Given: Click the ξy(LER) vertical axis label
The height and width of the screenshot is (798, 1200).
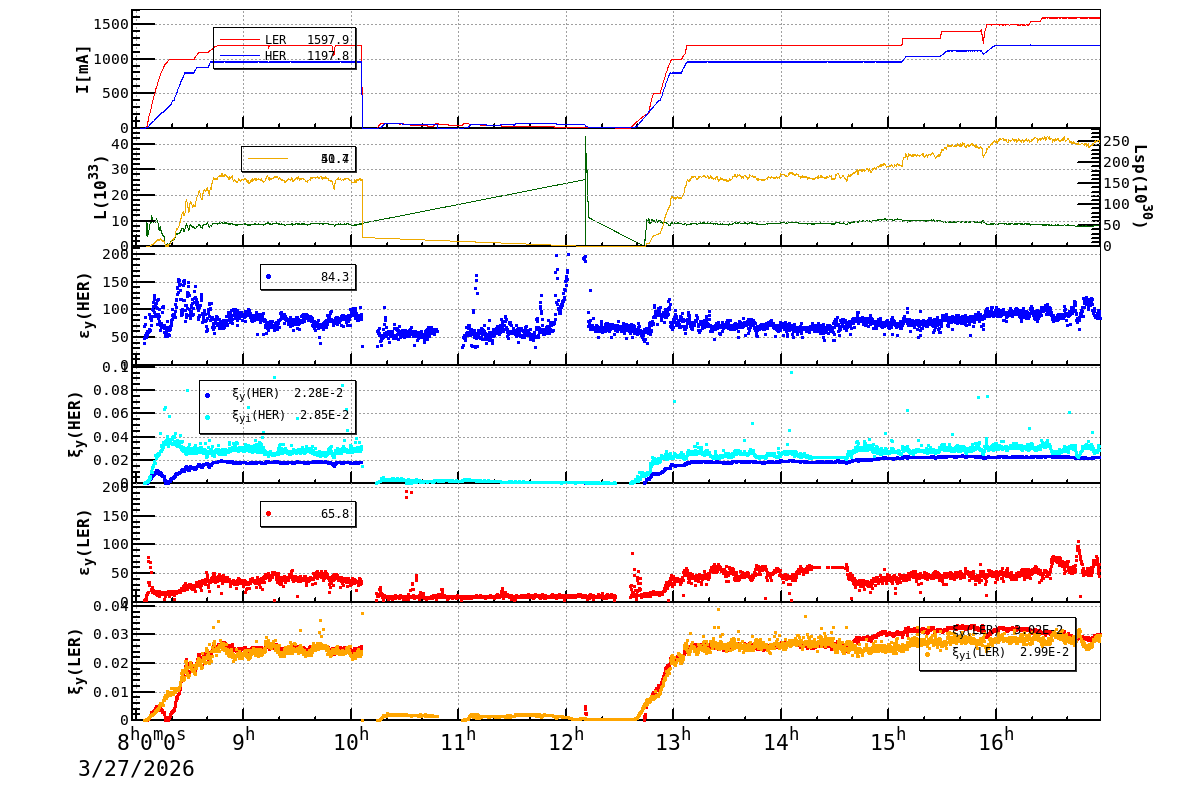Looking at the screenshot, I should click(75, 660).
